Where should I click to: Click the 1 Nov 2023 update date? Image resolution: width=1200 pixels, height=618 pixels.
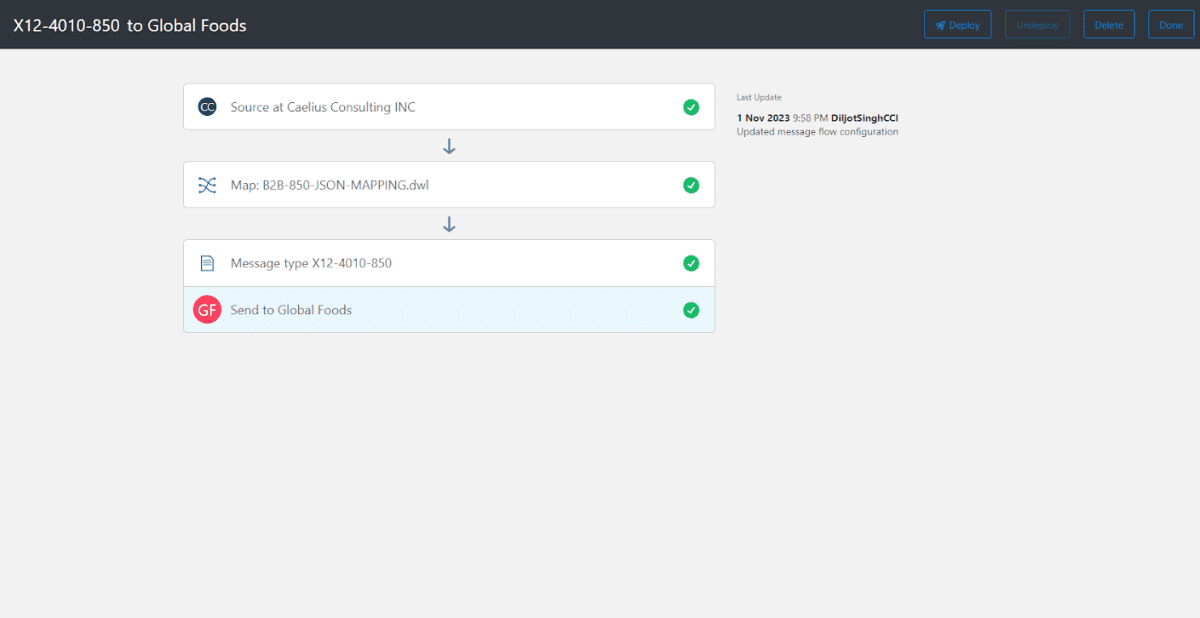763,118
